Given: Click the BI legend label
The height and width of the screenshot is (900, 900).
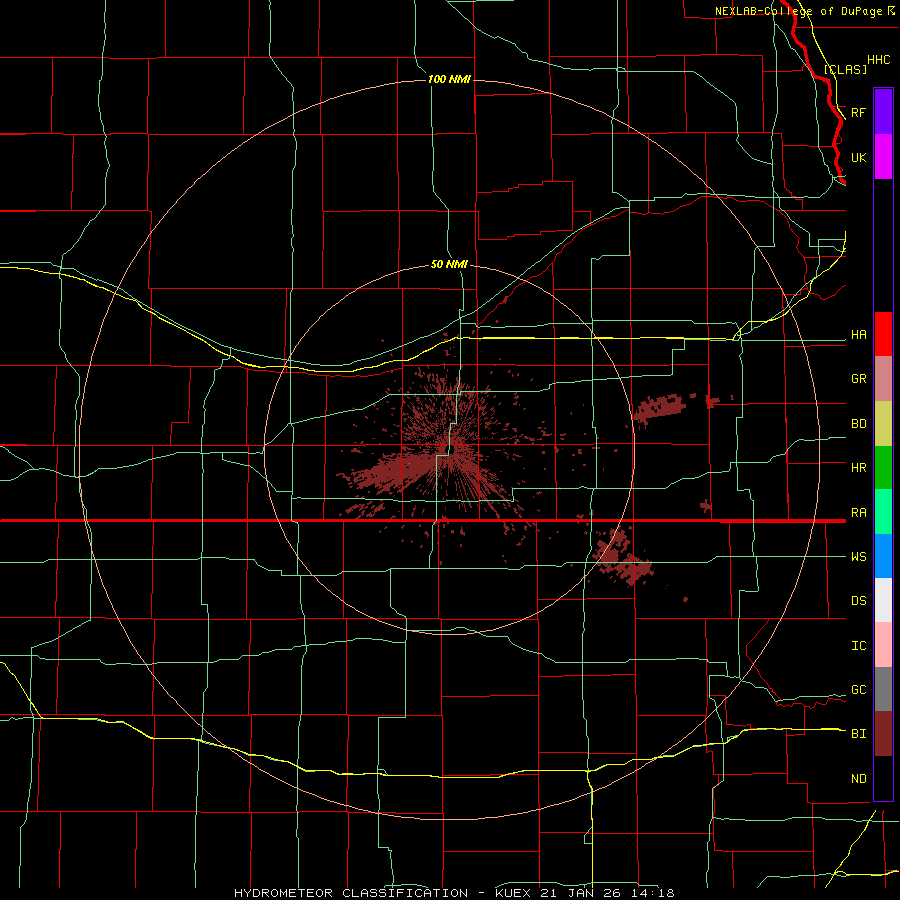Looking at the screenshot, I should (x=858, y=734).
